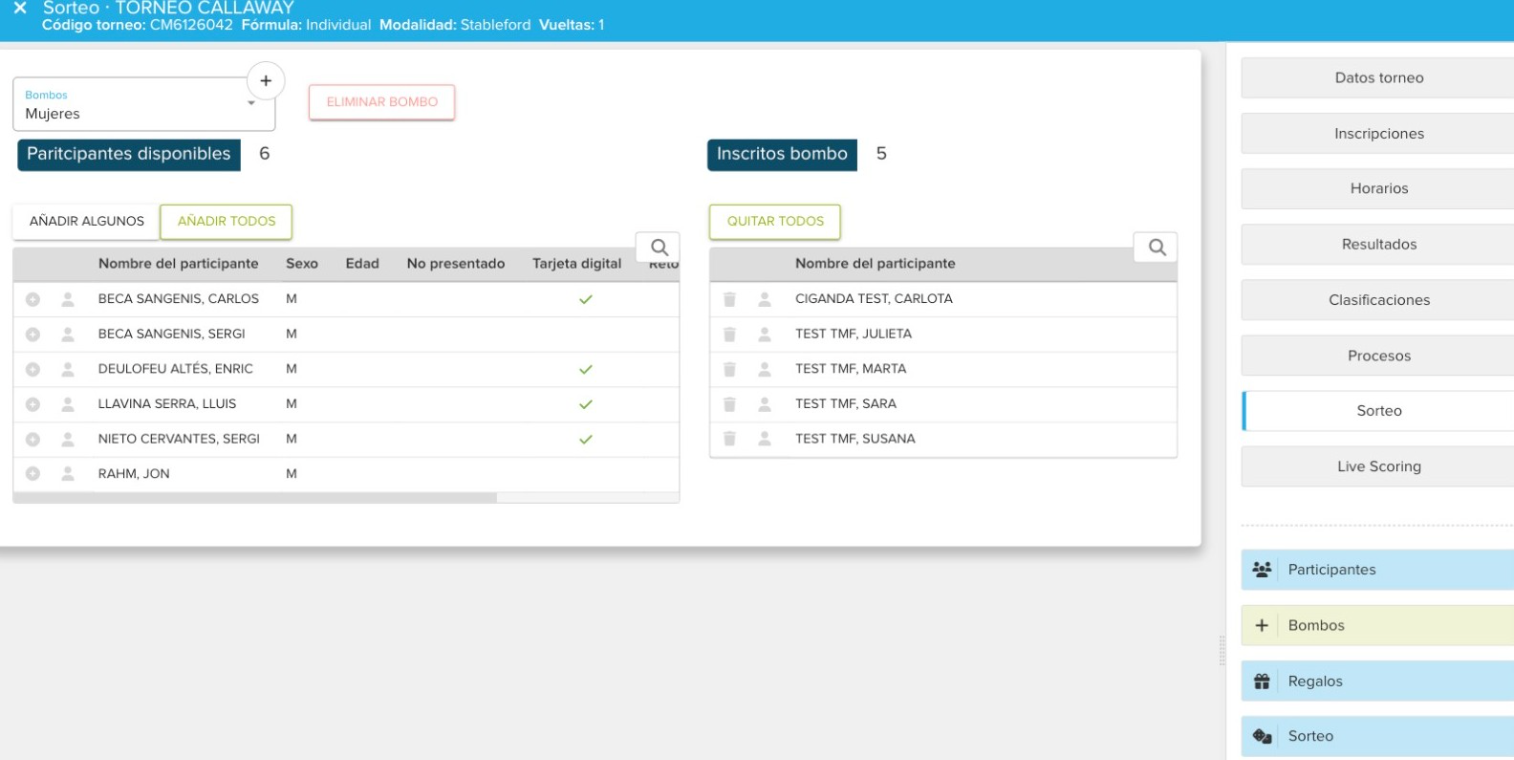Viewport: 1514px width, 760px height.
Task: Open the Inscripciones tab in sidebar
Action: (1378, 133)
